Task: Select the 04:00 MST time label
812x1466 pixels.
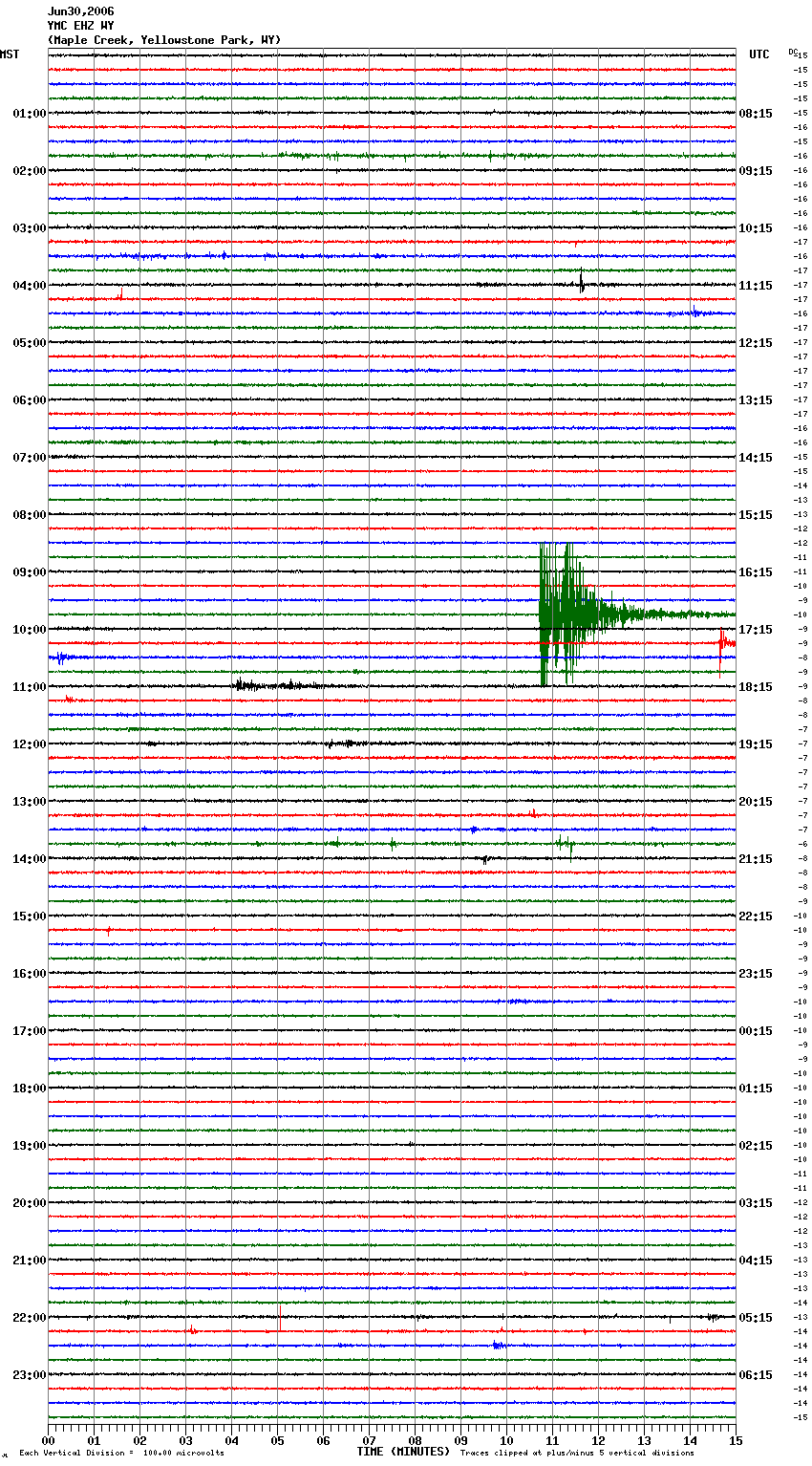Action: coord(30,286)
